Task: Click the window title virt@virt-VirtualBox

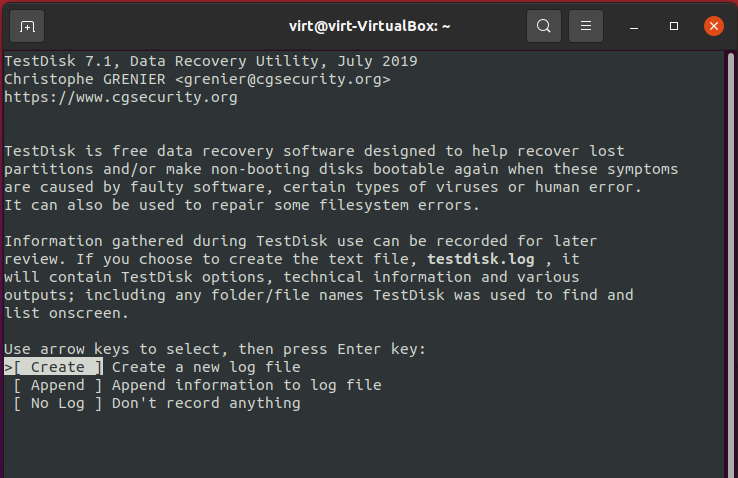Action: [369, 26]
